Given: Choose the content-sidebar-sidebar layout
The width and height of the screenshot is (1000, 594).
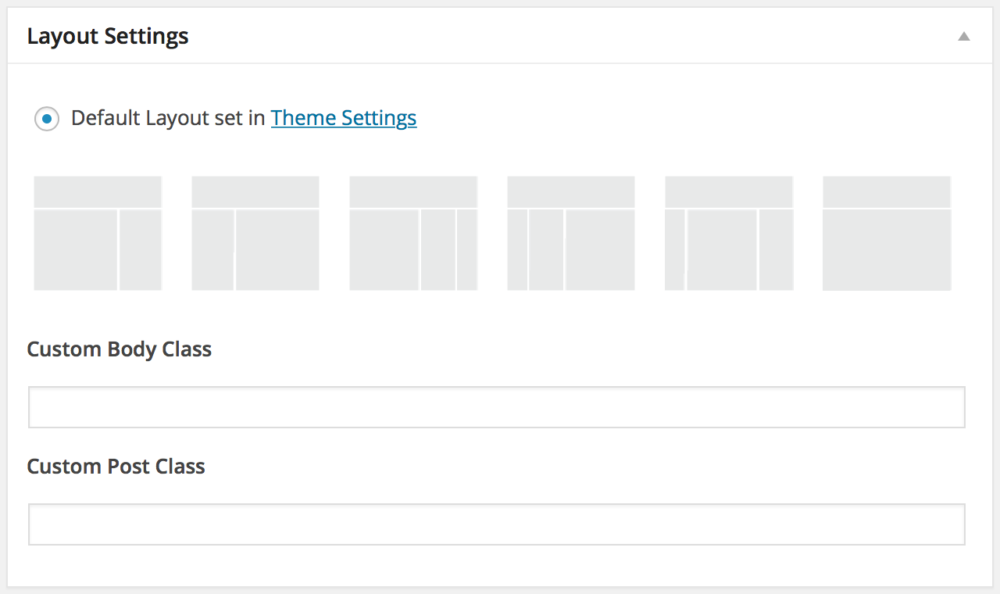Looking at the screenshot, I should point(413,233).
